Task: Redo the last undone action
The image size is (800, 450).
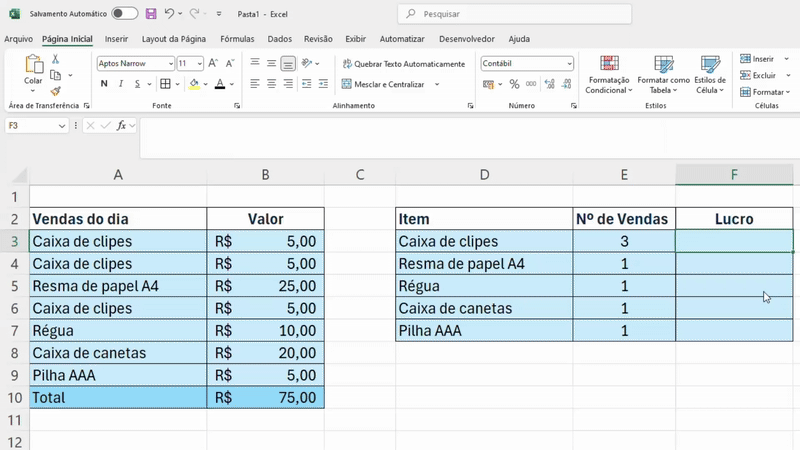Action: [194, 14]
